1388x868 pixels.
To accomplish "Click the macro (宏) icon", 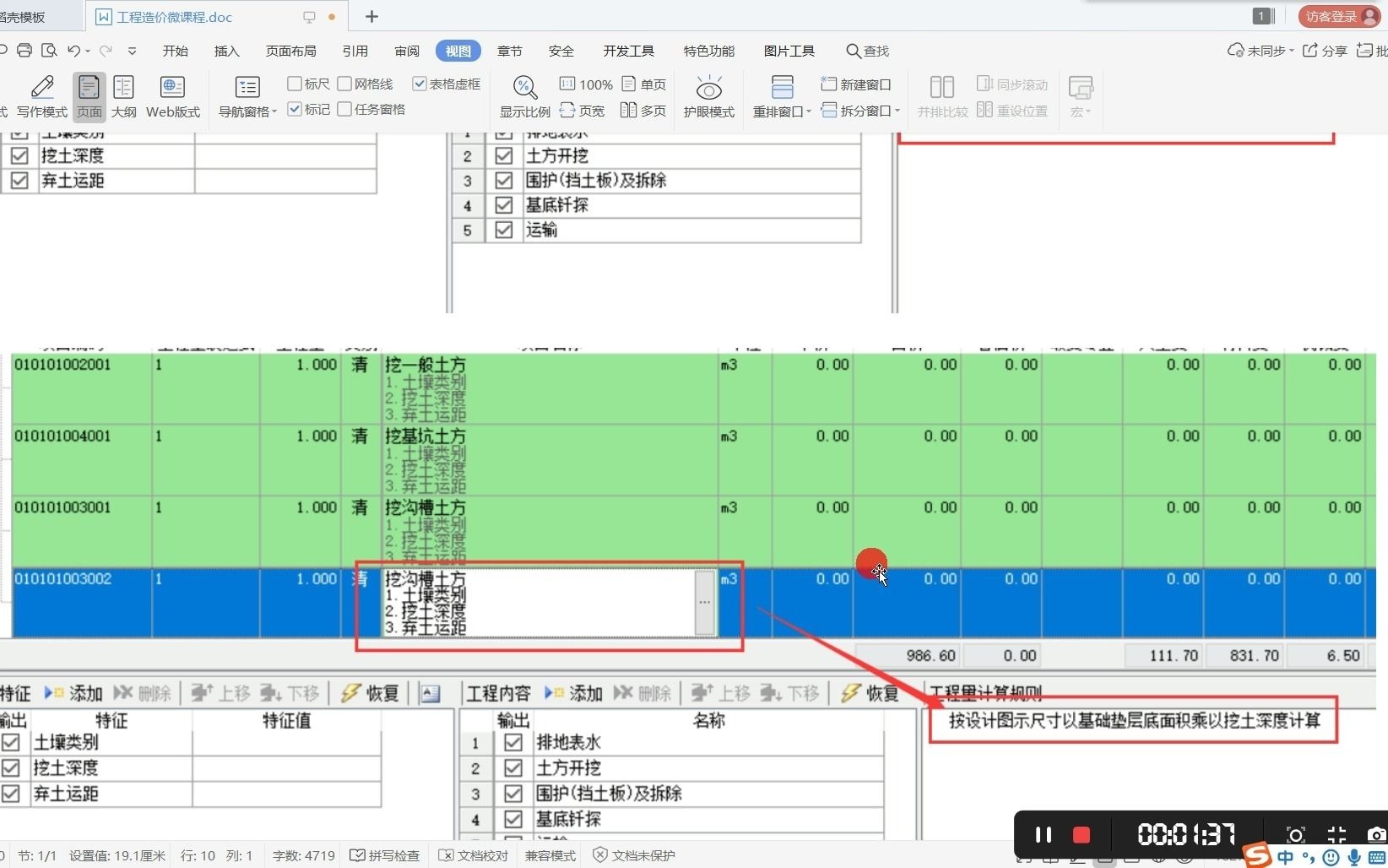I will [x=1080, y=88].
